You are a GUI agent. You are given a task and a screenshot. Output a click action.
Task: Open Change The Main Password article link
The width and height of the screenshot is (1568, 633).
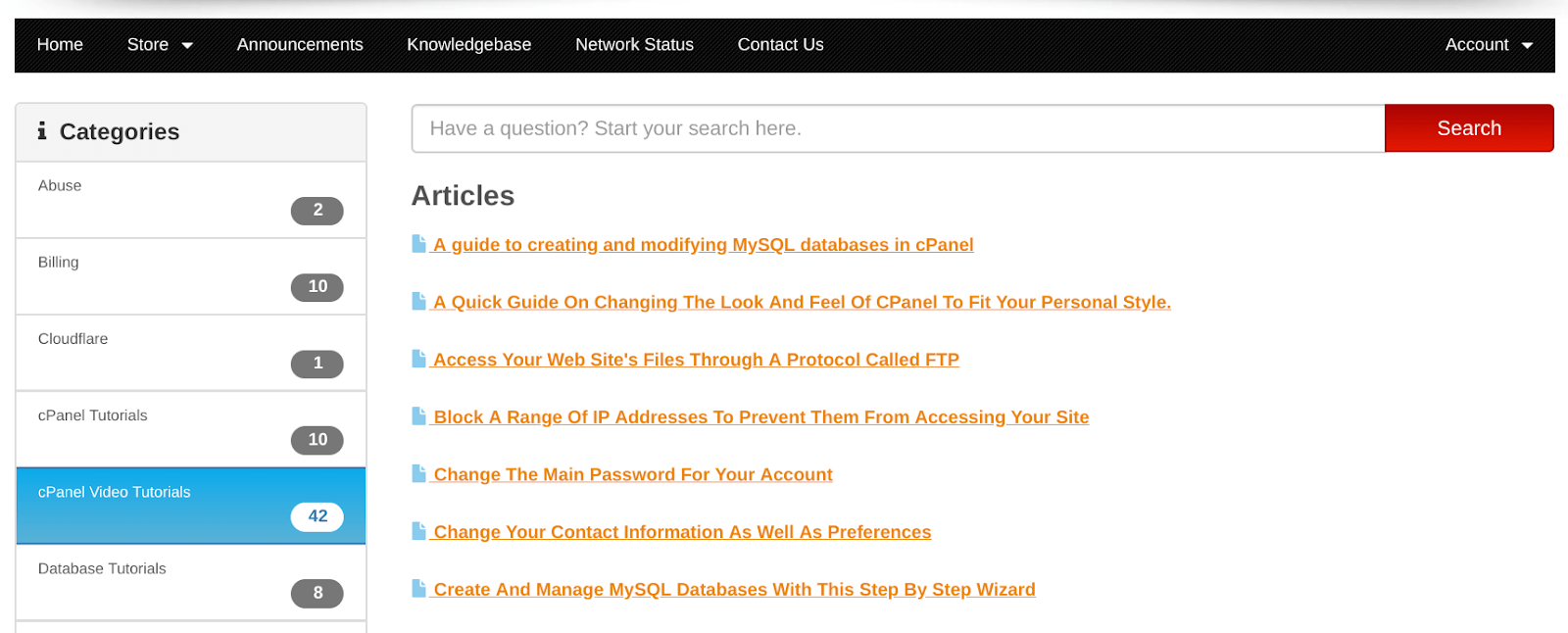(x=633, y=474)
